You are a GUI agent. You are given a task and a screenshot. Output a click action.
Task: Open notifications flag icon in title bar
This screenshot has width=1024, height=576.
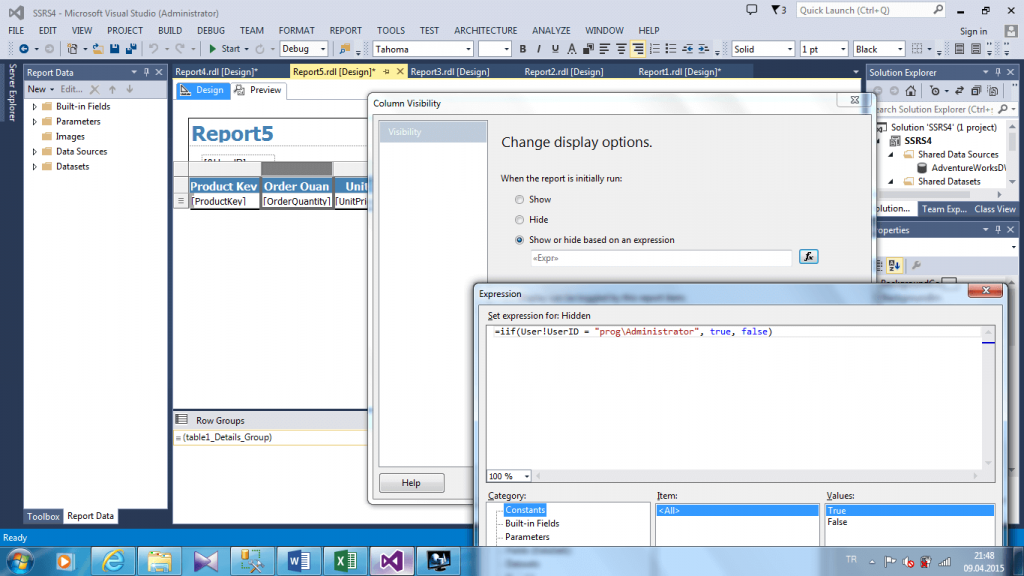point(778,10)
